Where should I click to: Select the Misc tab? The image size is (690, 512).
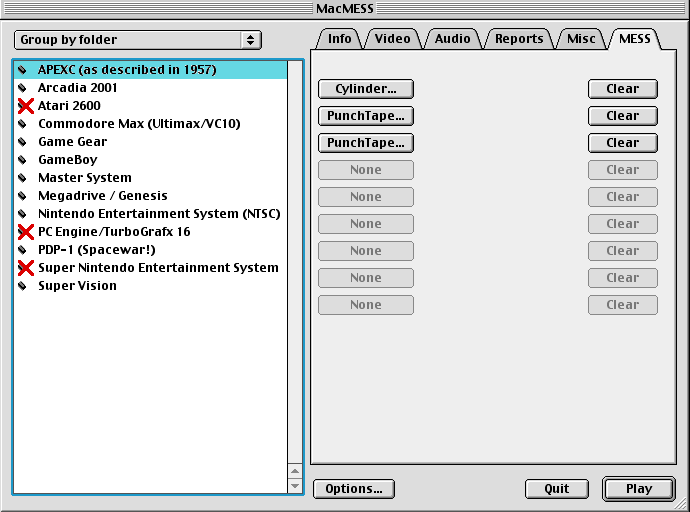point(581,39)
